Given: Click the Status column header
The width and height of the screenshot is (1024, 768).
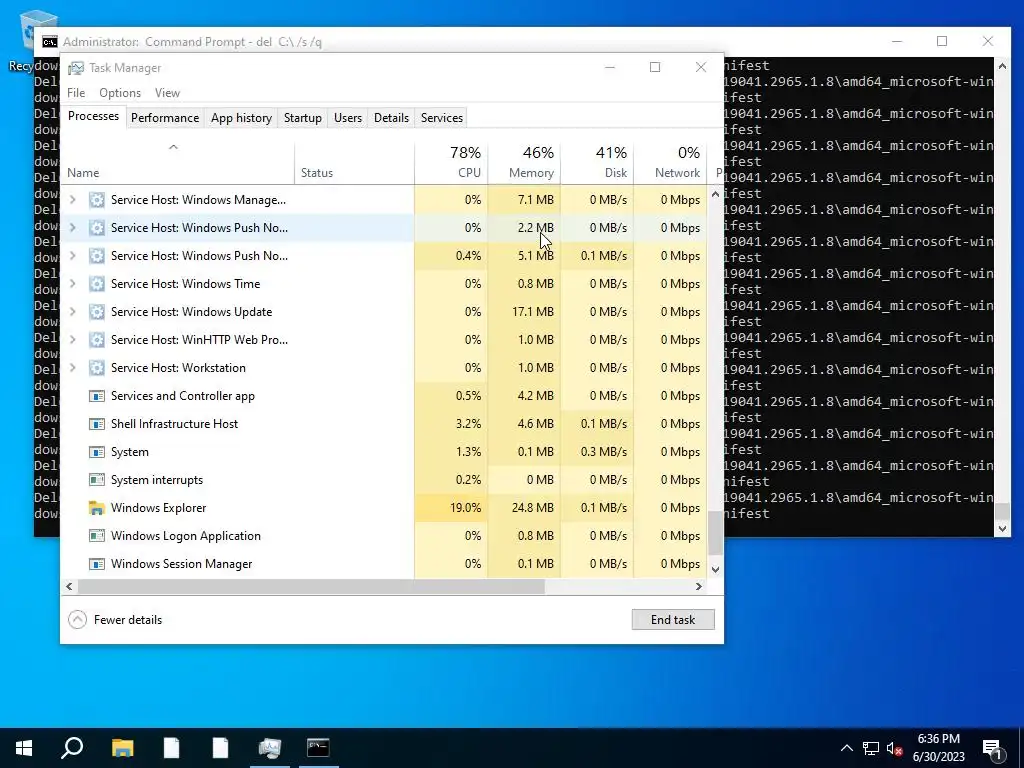Looking at the screenshot, I should click(x=355, y=163).
